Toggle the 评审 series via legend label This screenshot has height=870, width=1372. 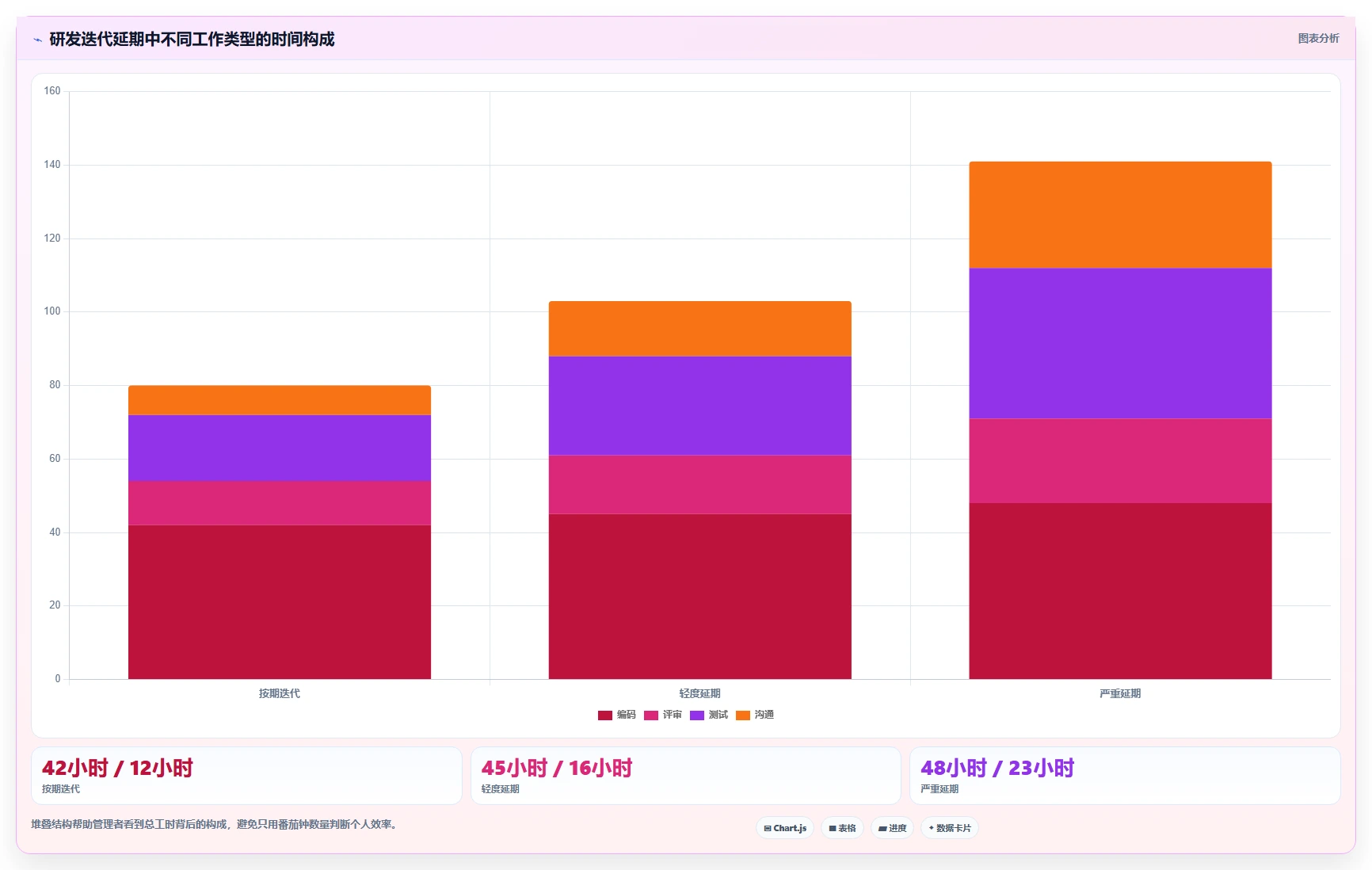[673, 715]
